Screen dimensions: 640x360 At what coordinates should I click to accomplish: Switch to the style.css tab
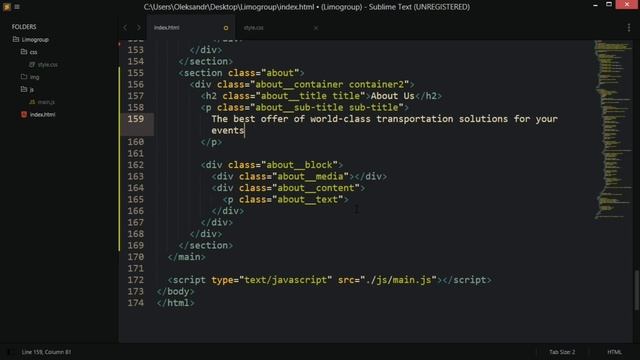click(x=253, y=28)
